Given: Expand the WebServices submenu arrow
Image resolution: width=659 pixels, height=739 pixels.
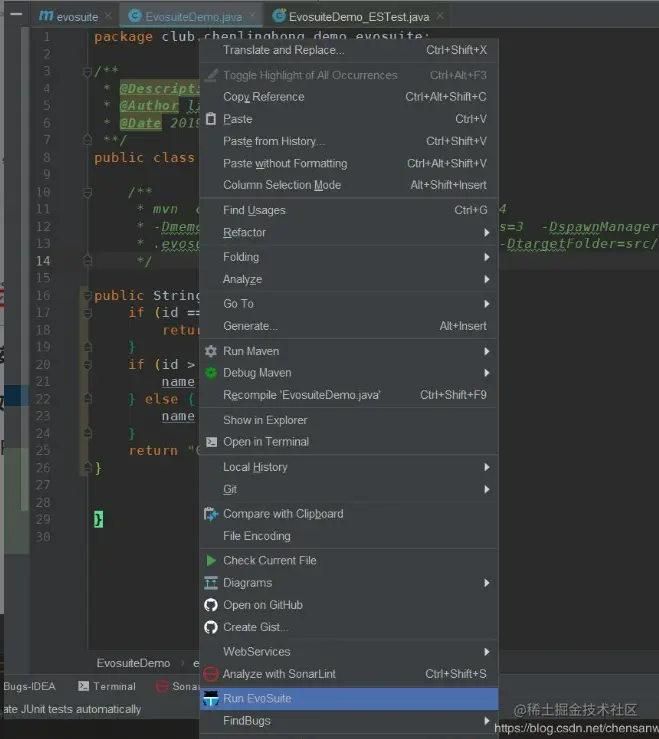Looking at the screenshot, I should [x=486, y=652].
